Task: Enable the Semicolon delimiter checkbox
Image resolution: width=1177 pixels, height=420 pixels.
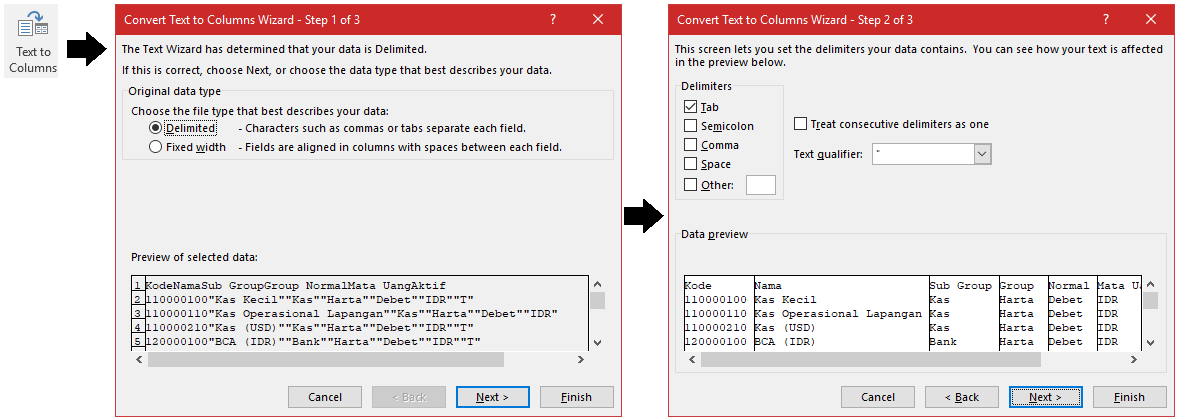Action: [x=690, y=126]
